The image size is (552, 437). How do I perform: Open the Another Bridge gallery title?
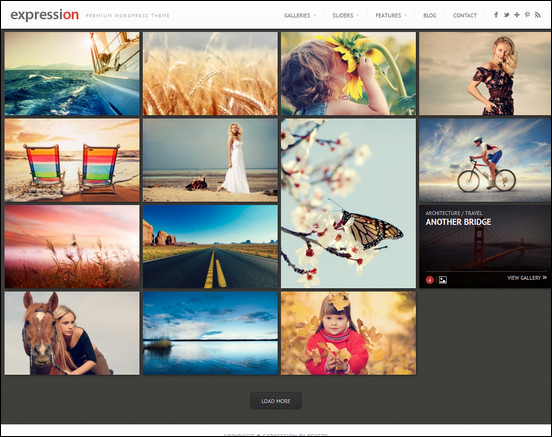coord(458,222)
